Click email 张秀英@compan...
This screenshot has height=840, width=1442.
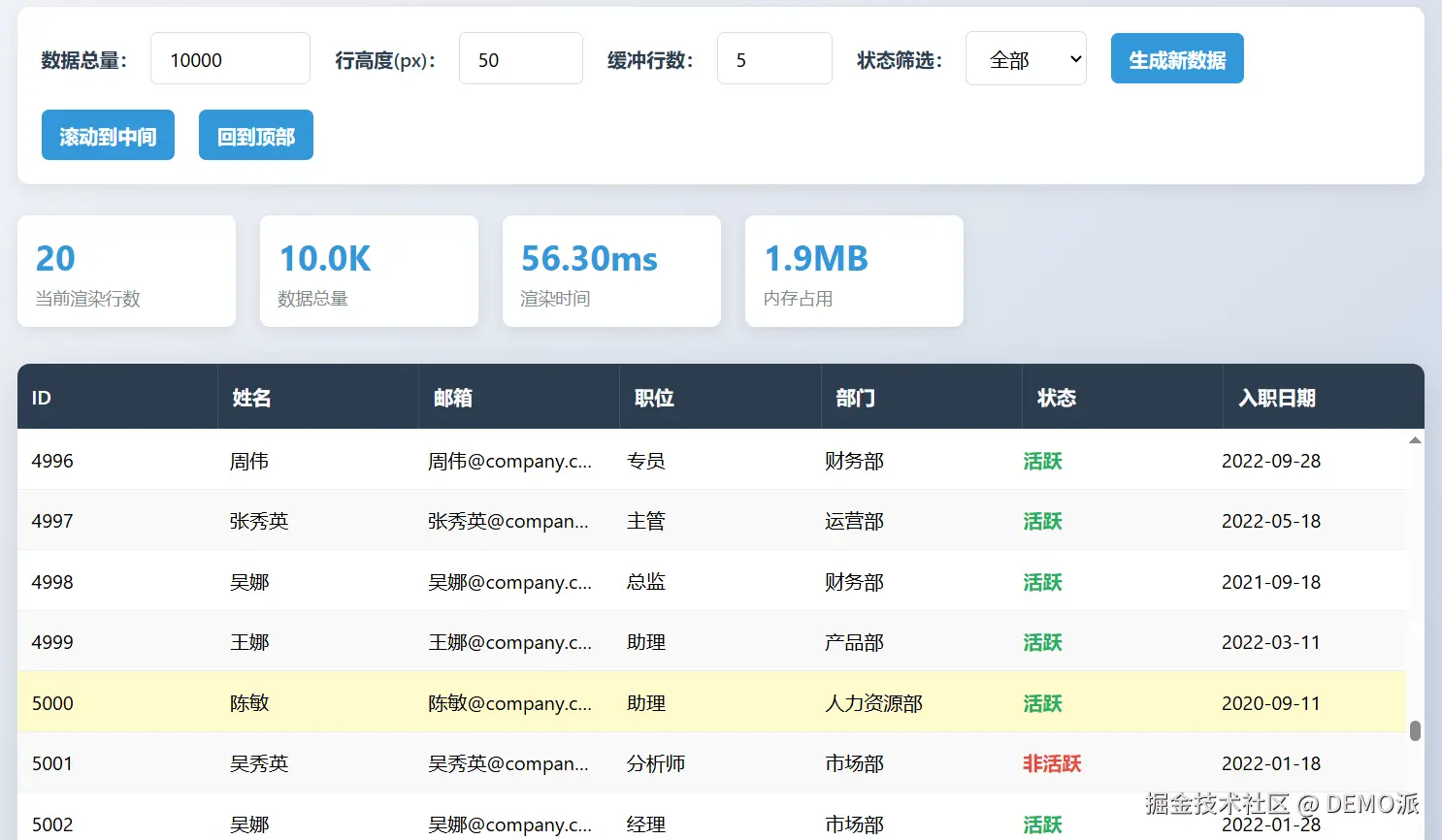(x=508, y=521)
